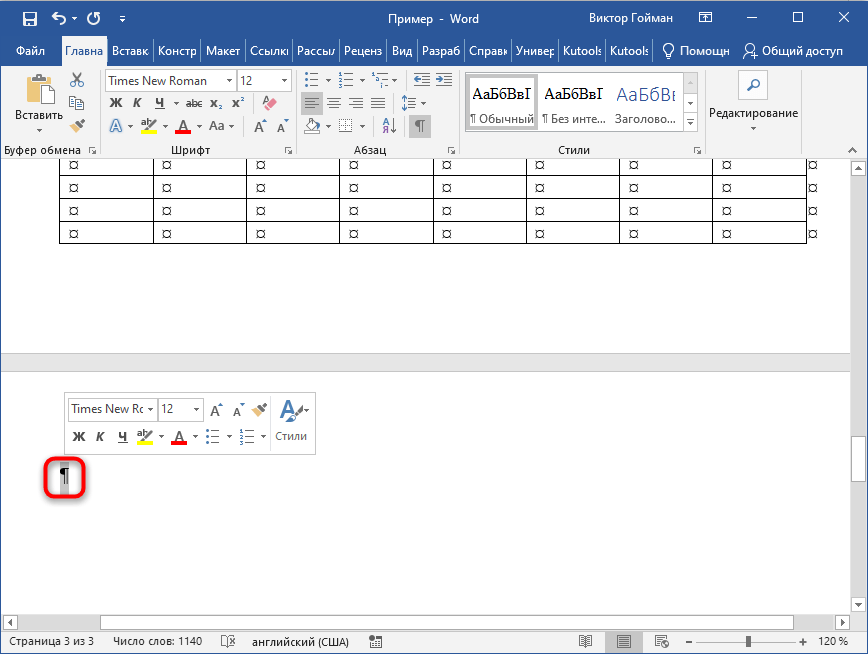Image resolution: width=868 pixels, height=654 pixels.
Task: Open ribbon display options in the title bar
Action: pyautogui.click(x=705, y=18)
